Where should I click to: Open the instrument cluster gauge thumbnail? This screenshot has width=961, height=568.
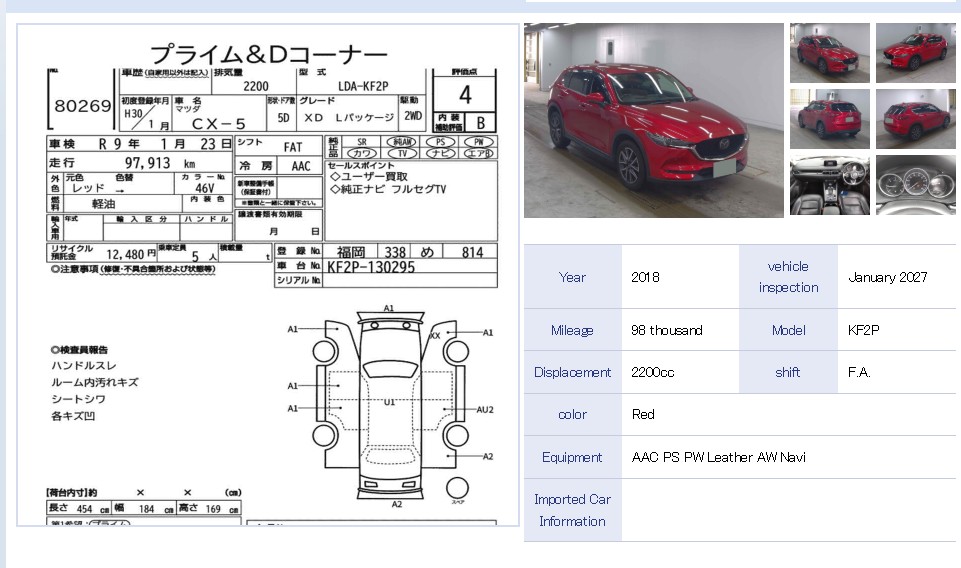(x=915, y=185)
